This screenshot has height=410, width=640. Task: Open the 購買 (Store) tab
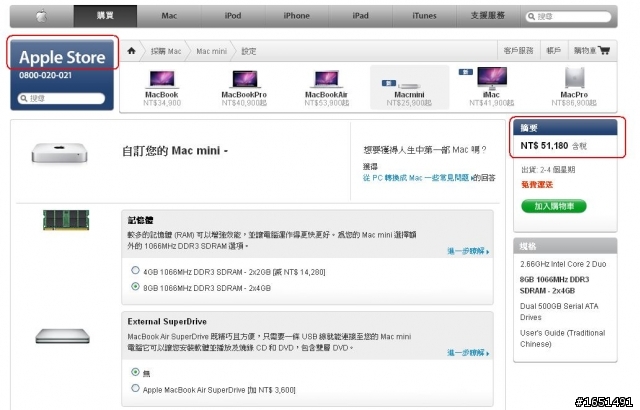click(105, 16)
